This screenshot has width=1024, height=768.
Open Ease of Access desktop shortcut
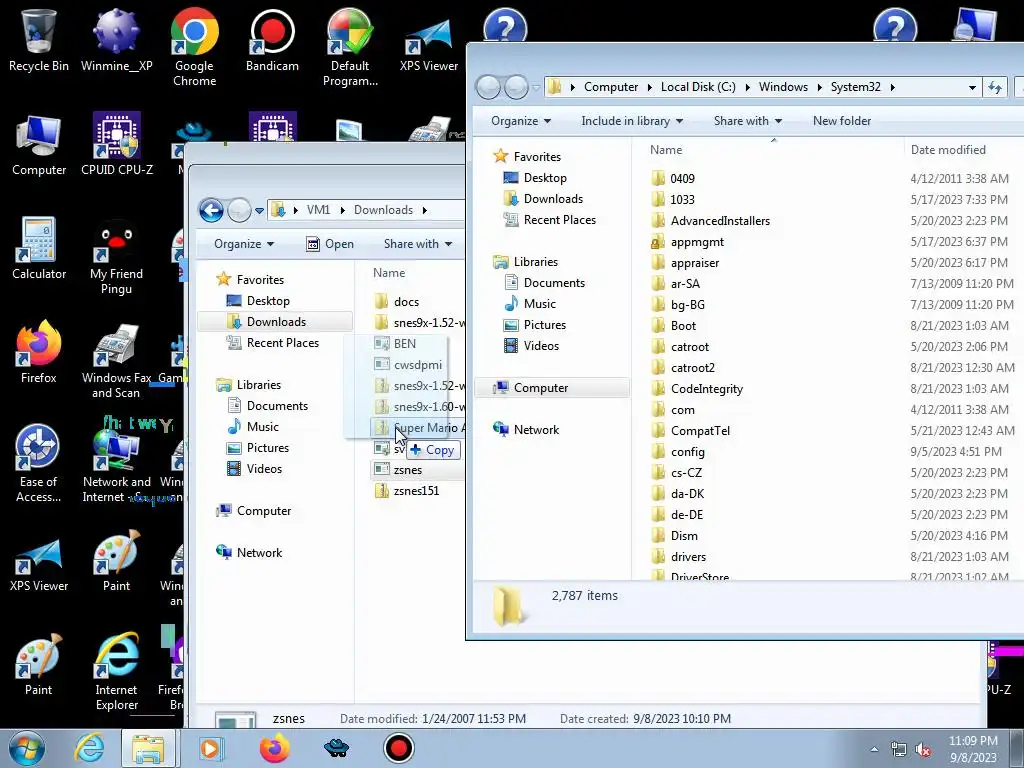click(39, 464)
